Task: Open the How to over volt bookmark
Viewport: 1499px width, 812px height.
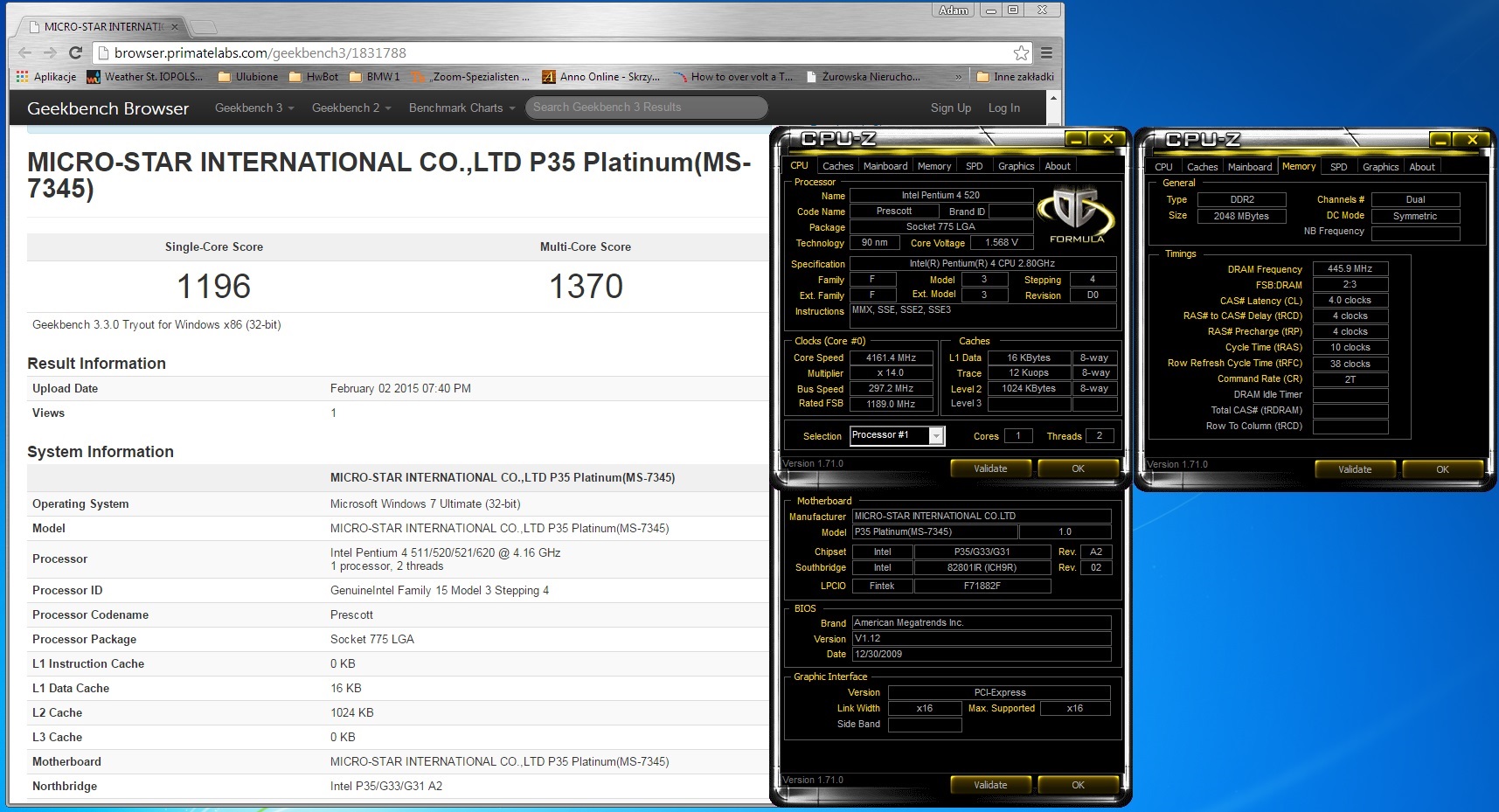Action: point(733,77)
